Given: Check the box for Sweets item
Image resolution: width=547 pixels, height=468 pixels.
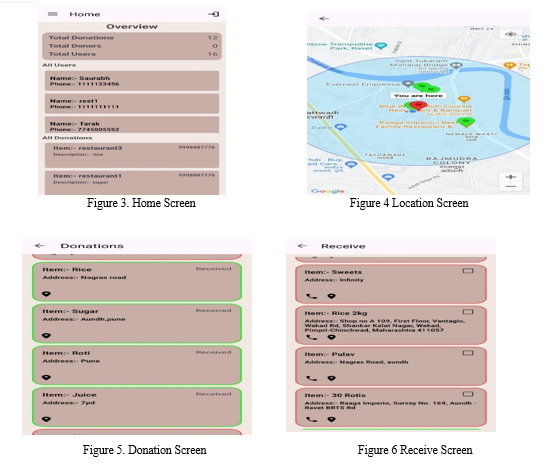Looking at the screenshot, I should click(468, 271).
